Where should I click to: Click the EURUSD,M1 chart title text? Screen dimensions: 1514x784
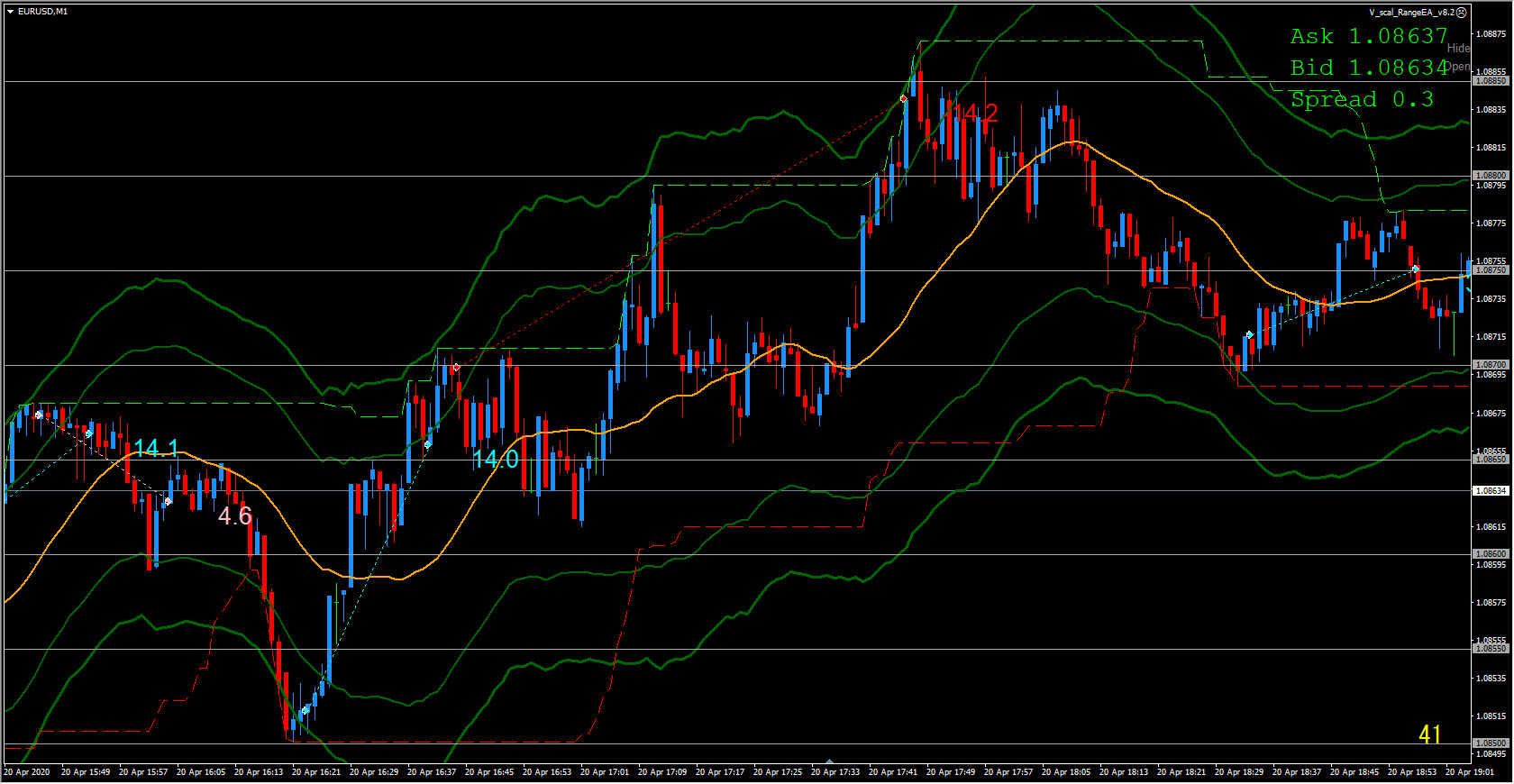(x=42, y=12)
